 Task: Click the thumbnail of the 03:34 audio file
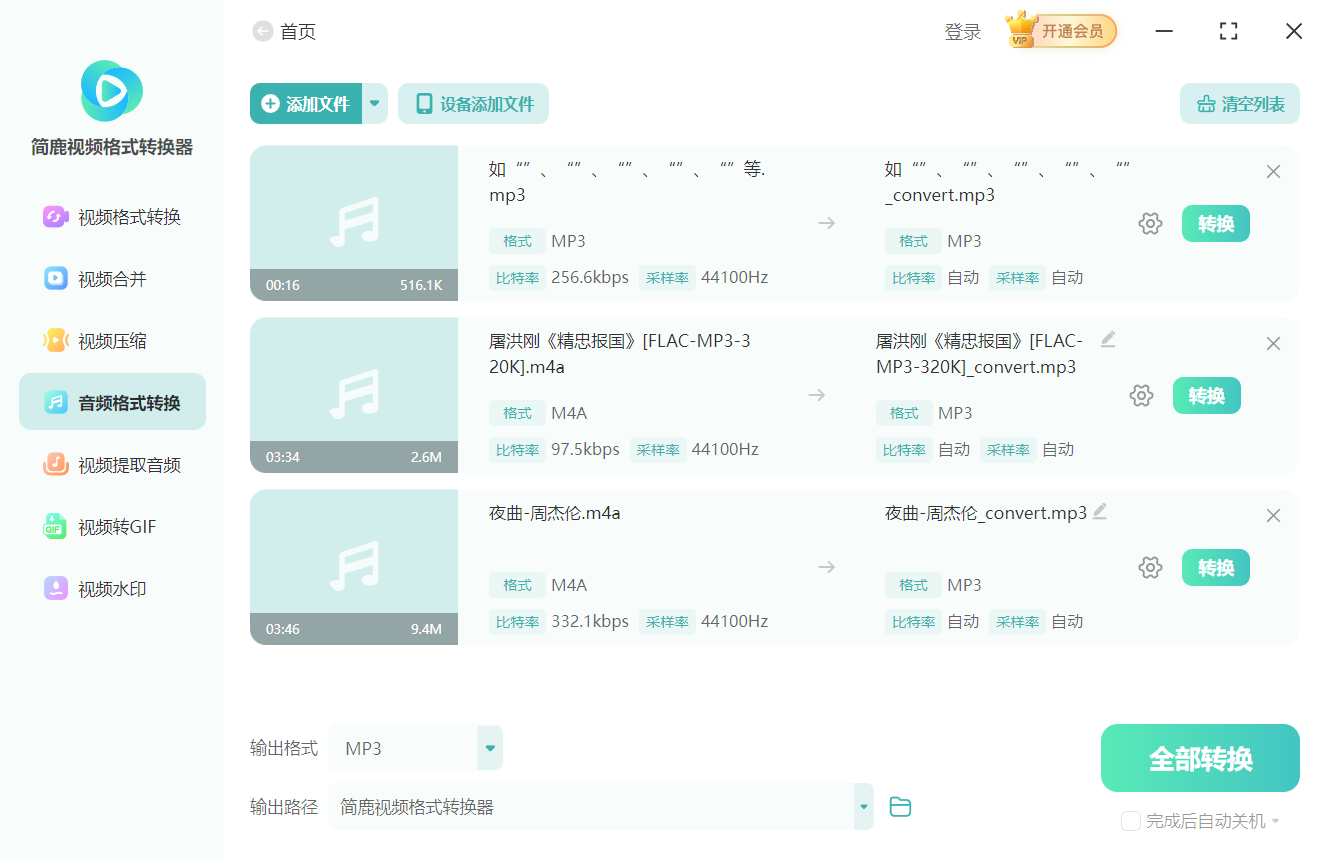(354, 395)
